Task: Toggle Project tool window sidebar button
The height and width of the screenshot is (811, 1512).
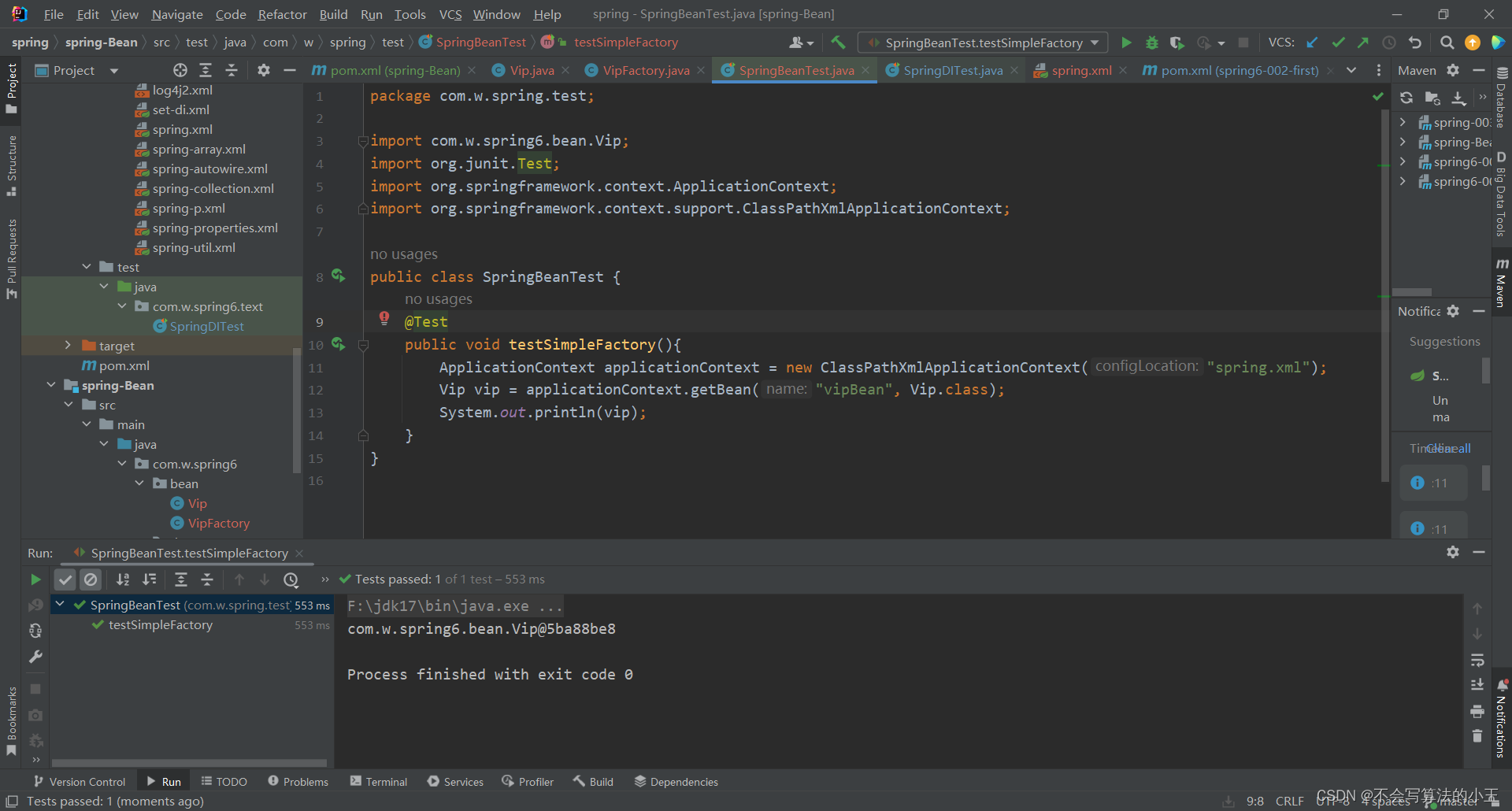Action: (x=11, y=88)
